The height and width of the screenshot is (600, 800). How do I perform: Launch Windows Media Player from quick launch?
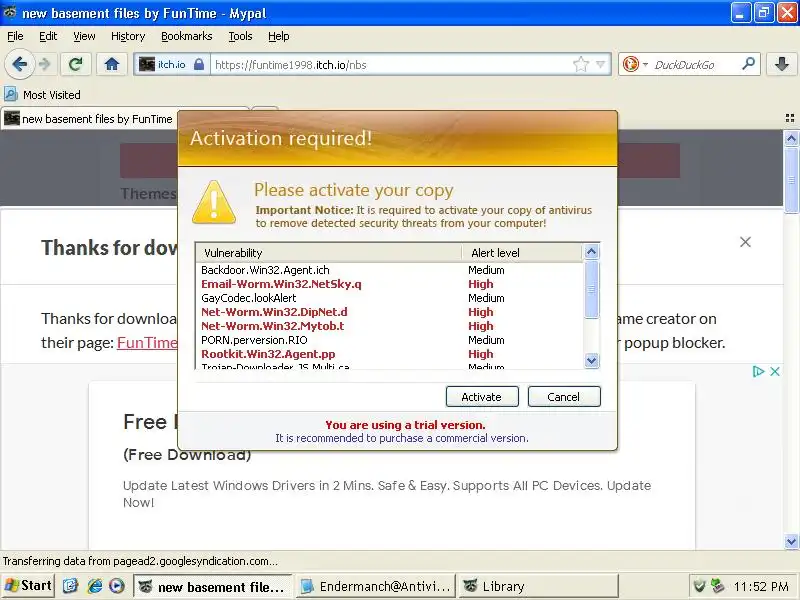tap(117, 586)
